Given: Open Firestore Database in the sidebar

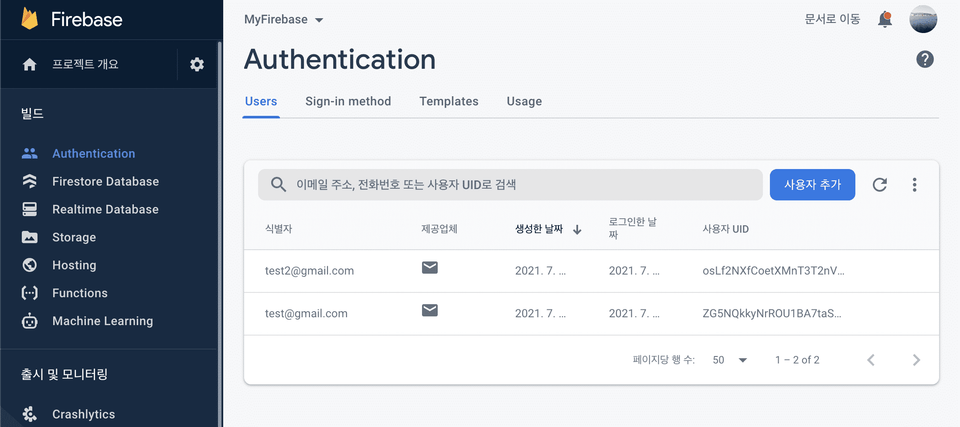Looking at the screenshot, I should [105, 181].
